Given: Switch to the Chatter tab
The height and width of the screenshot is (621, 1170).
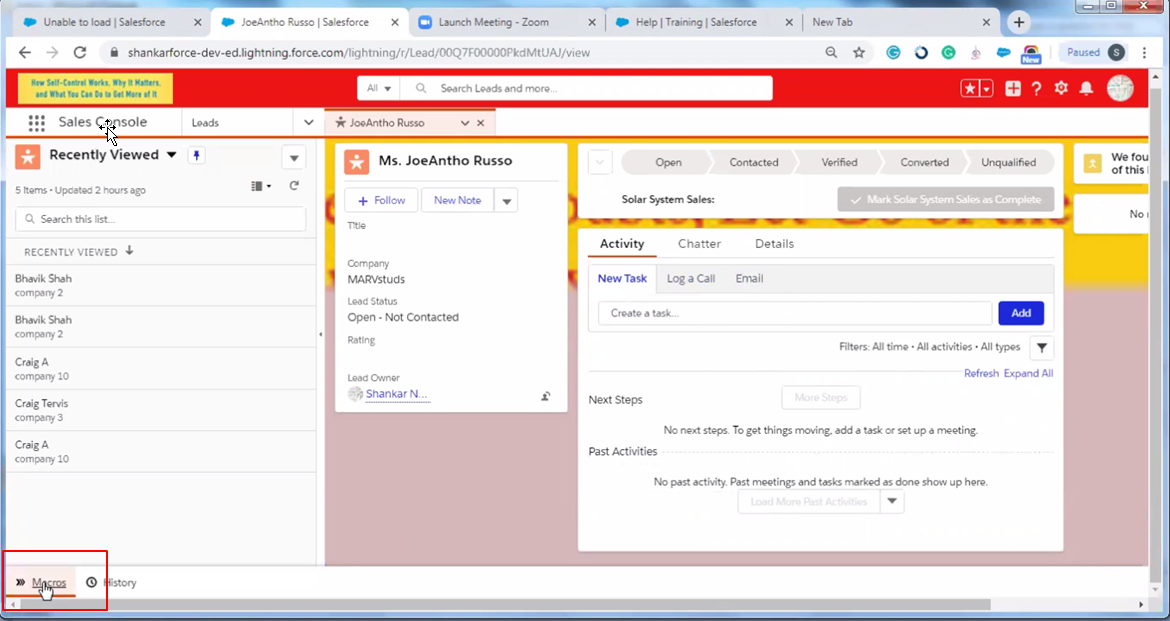Looking at the screenshot, I should click(x=699, y=244).
